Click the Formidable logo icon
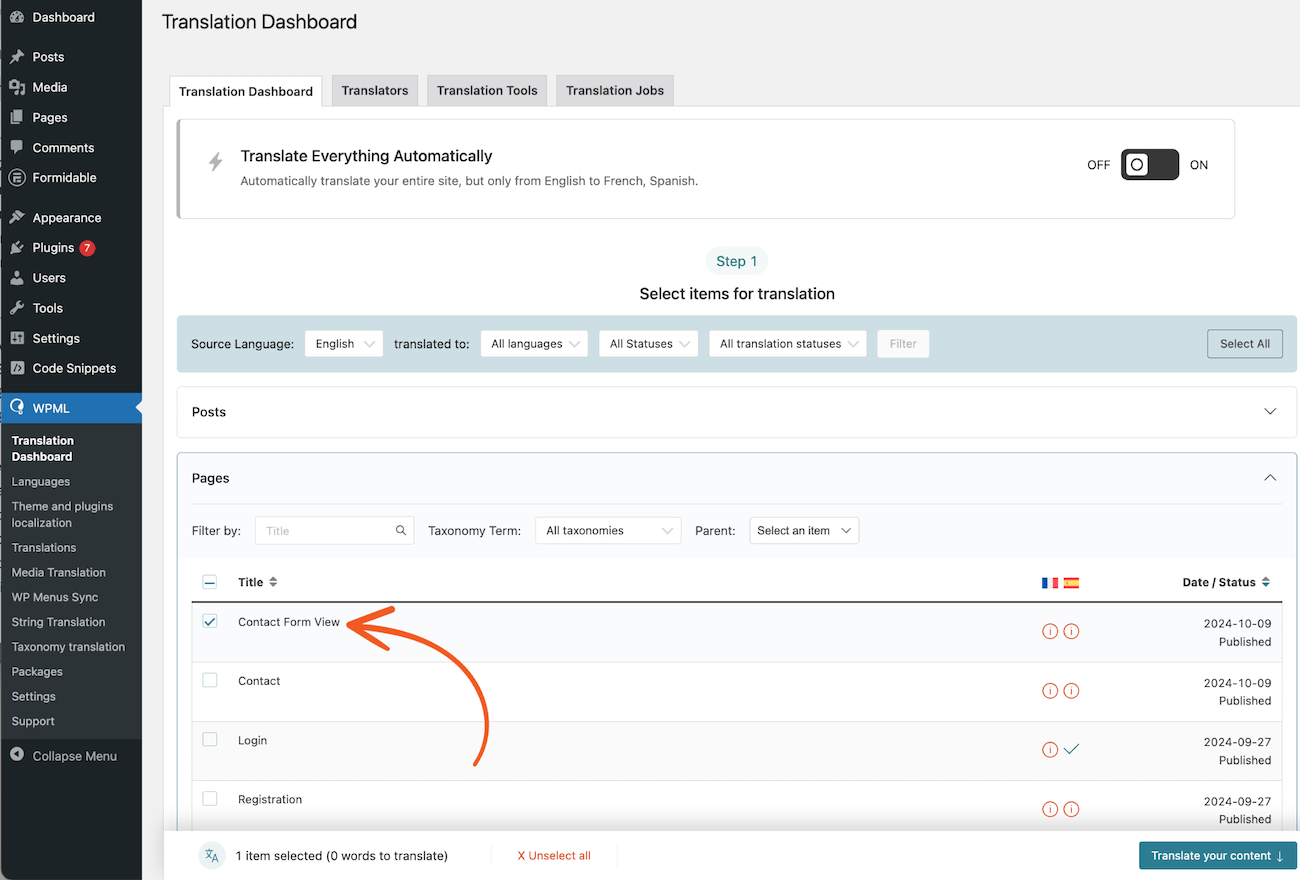 tap(17, 177)
